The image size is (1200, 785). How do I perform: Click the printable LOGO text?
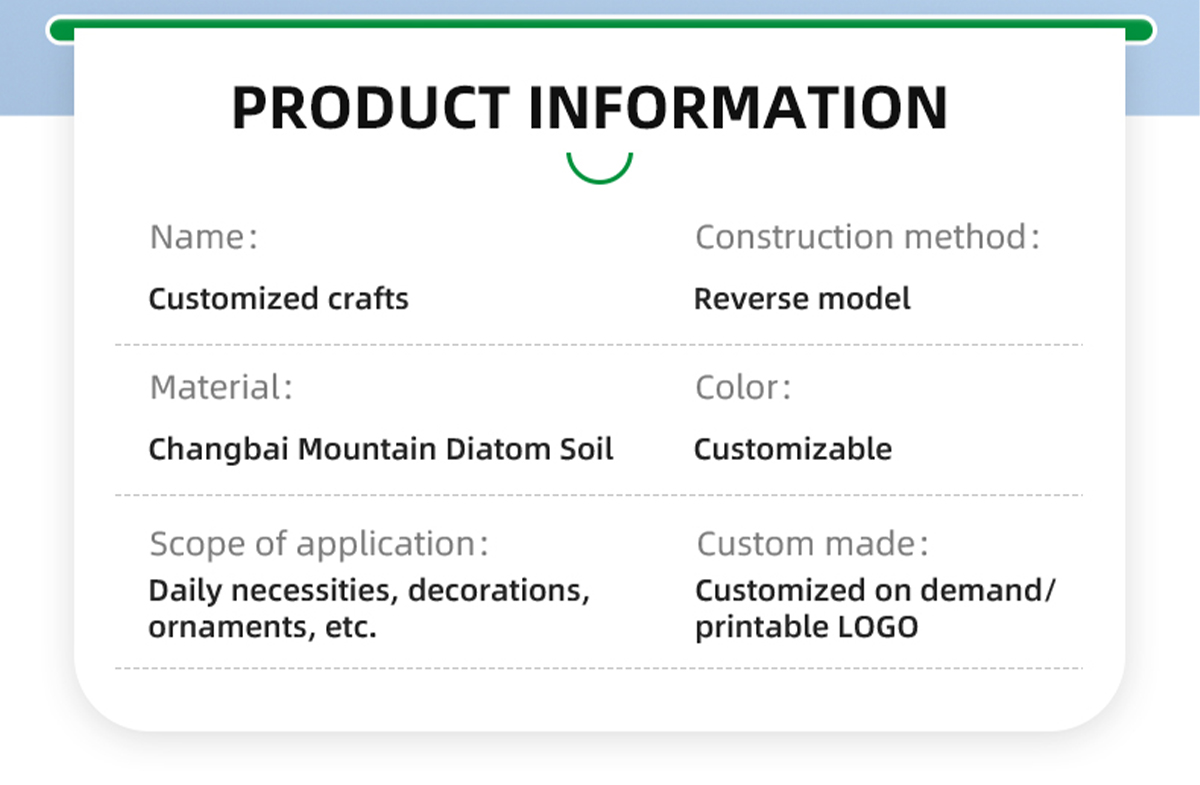click(806, 628)
